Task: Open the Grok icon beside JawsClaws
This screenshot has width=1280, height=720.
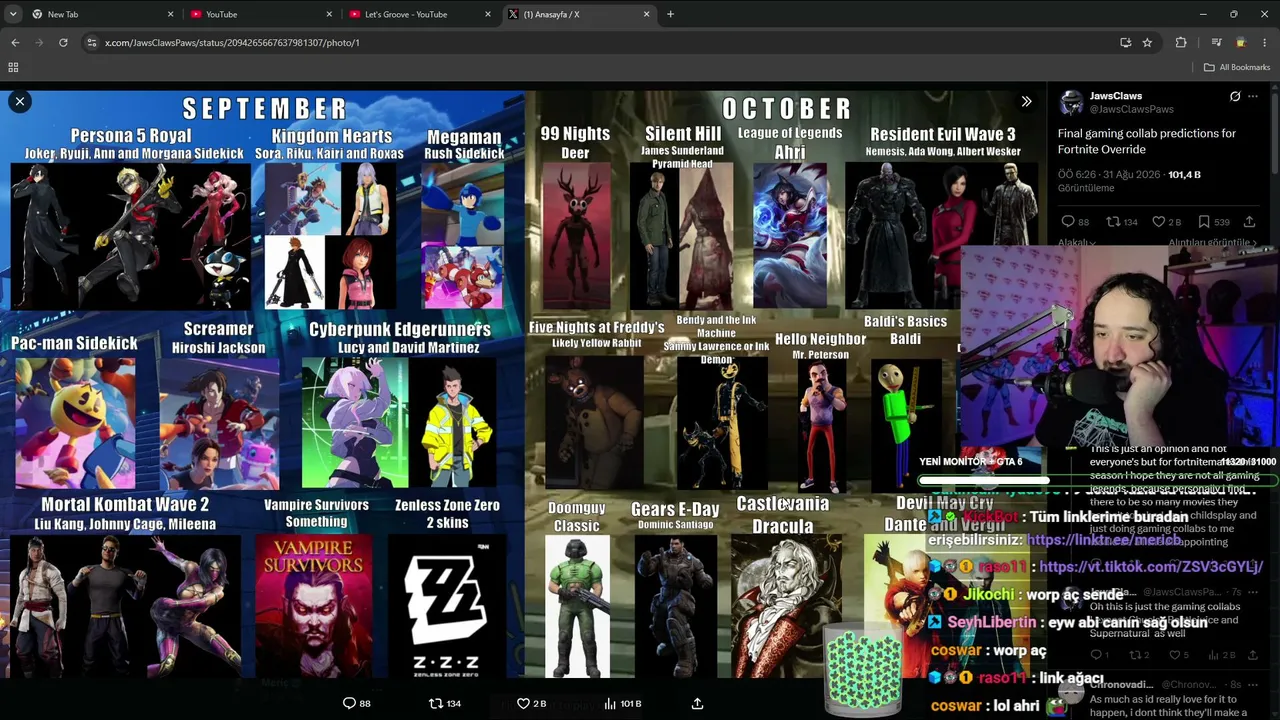Action: pyautogui.click(x=1235, y=96)
